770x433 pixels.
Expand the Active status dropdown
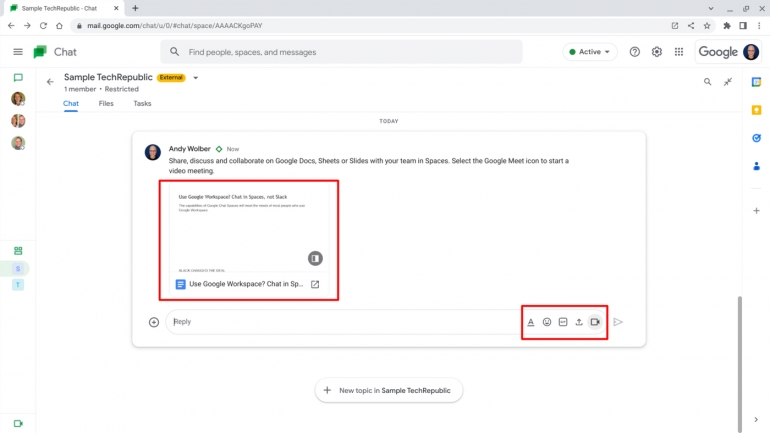click(591, 52)
